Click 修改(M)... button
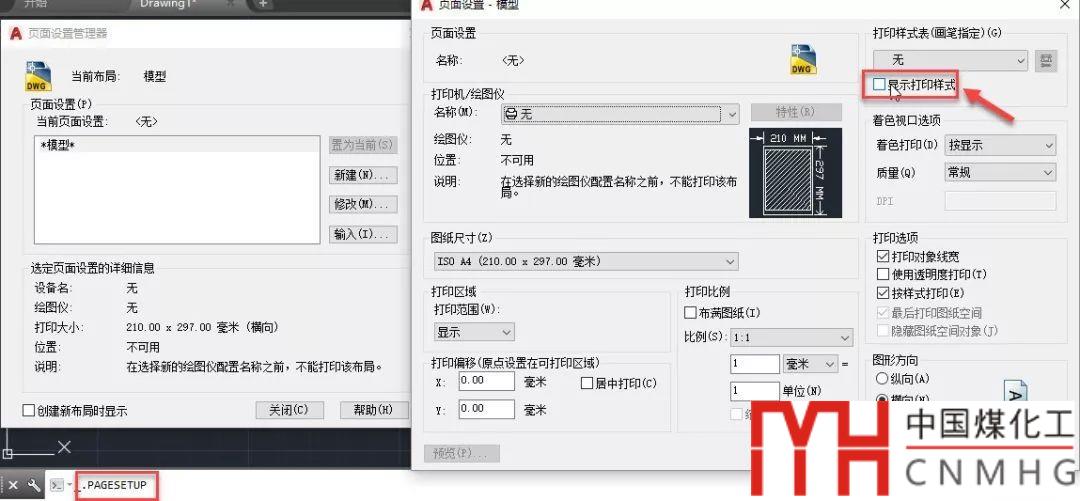Screen dimensions: 1080x501 click(x=364, y=205)
